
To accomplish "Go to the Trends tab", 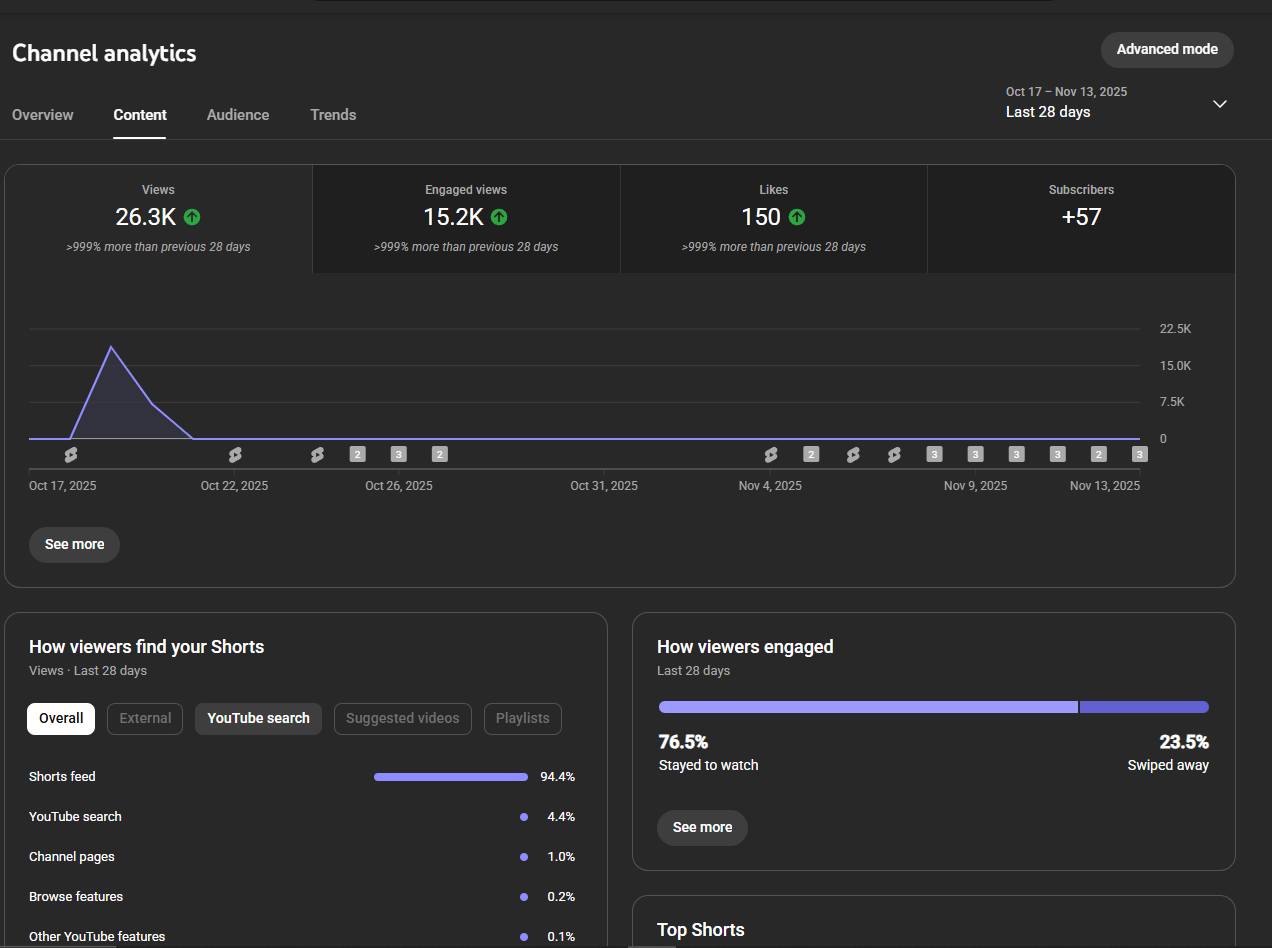I will pos(333,115).
